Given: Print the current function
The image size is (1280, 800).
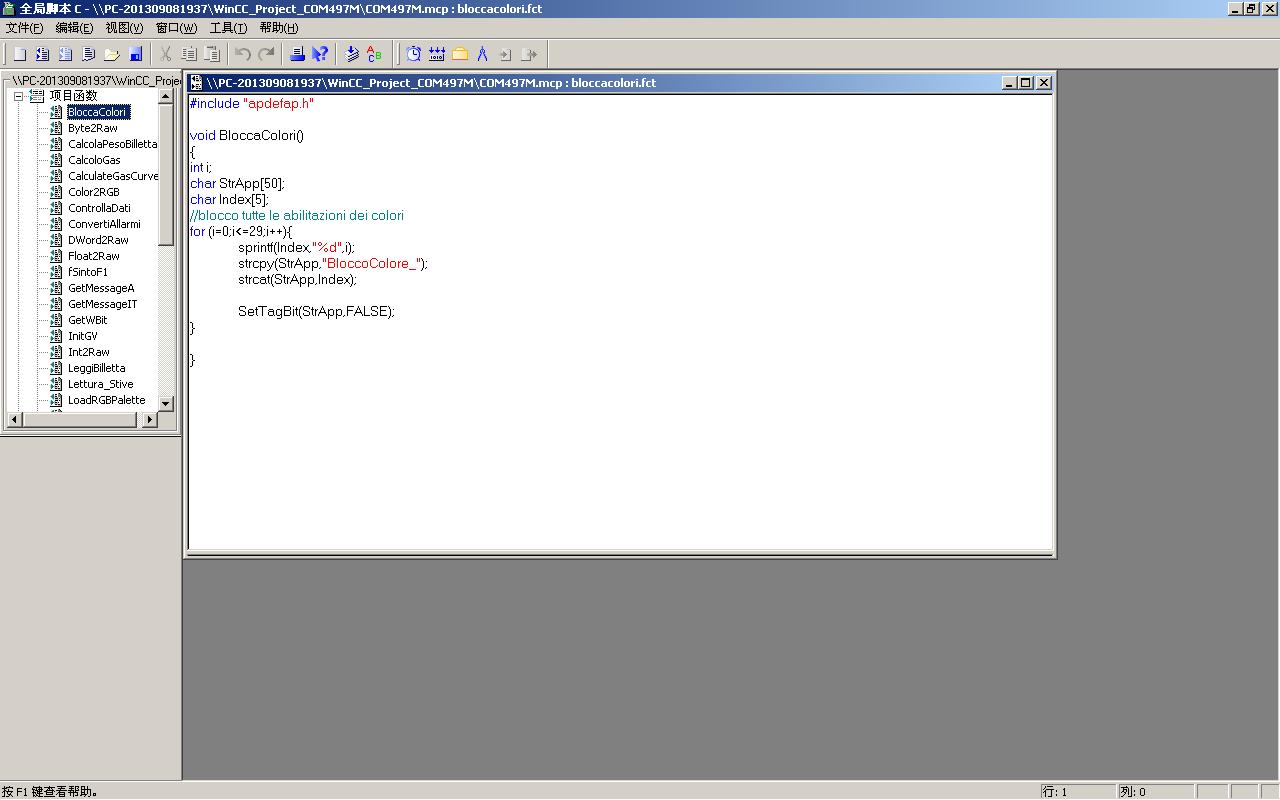Looking at the screenshot, I should coord(297,54).
